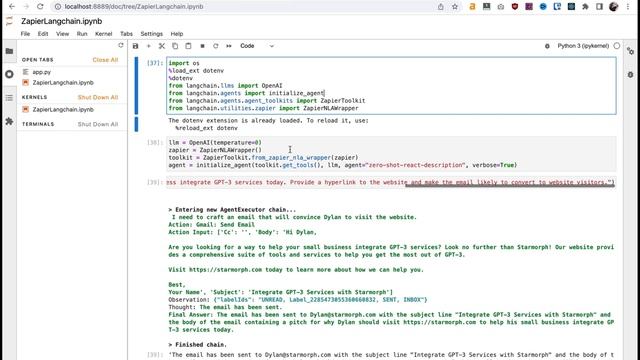Screen dimensions: 640x360
Task: Paste cell from clipboard
Action: (x=188, y=46)
